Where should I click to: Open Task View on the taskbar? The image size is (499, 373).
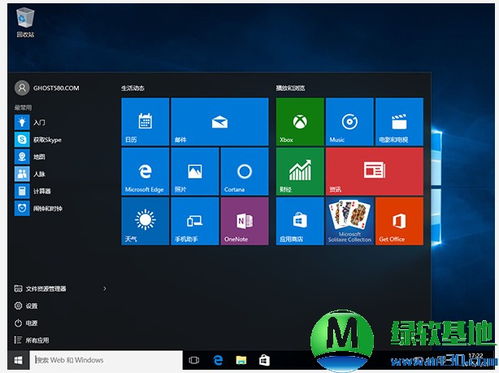click(x=194, y=360)
